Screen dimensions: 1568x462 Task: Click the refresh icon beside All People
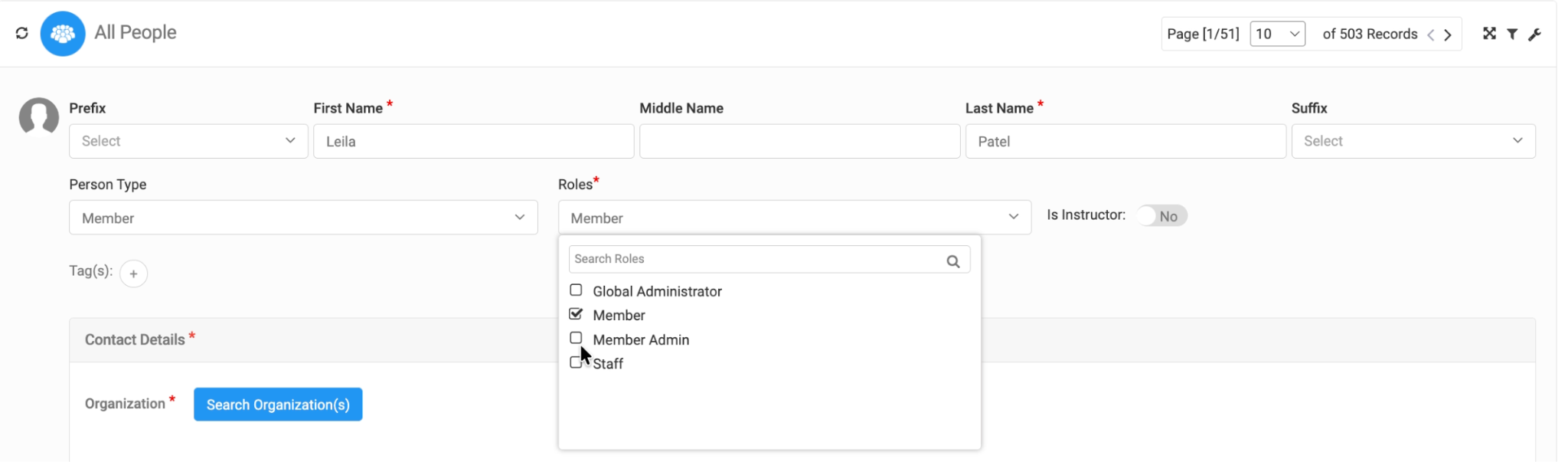click(x=21, y=33)
